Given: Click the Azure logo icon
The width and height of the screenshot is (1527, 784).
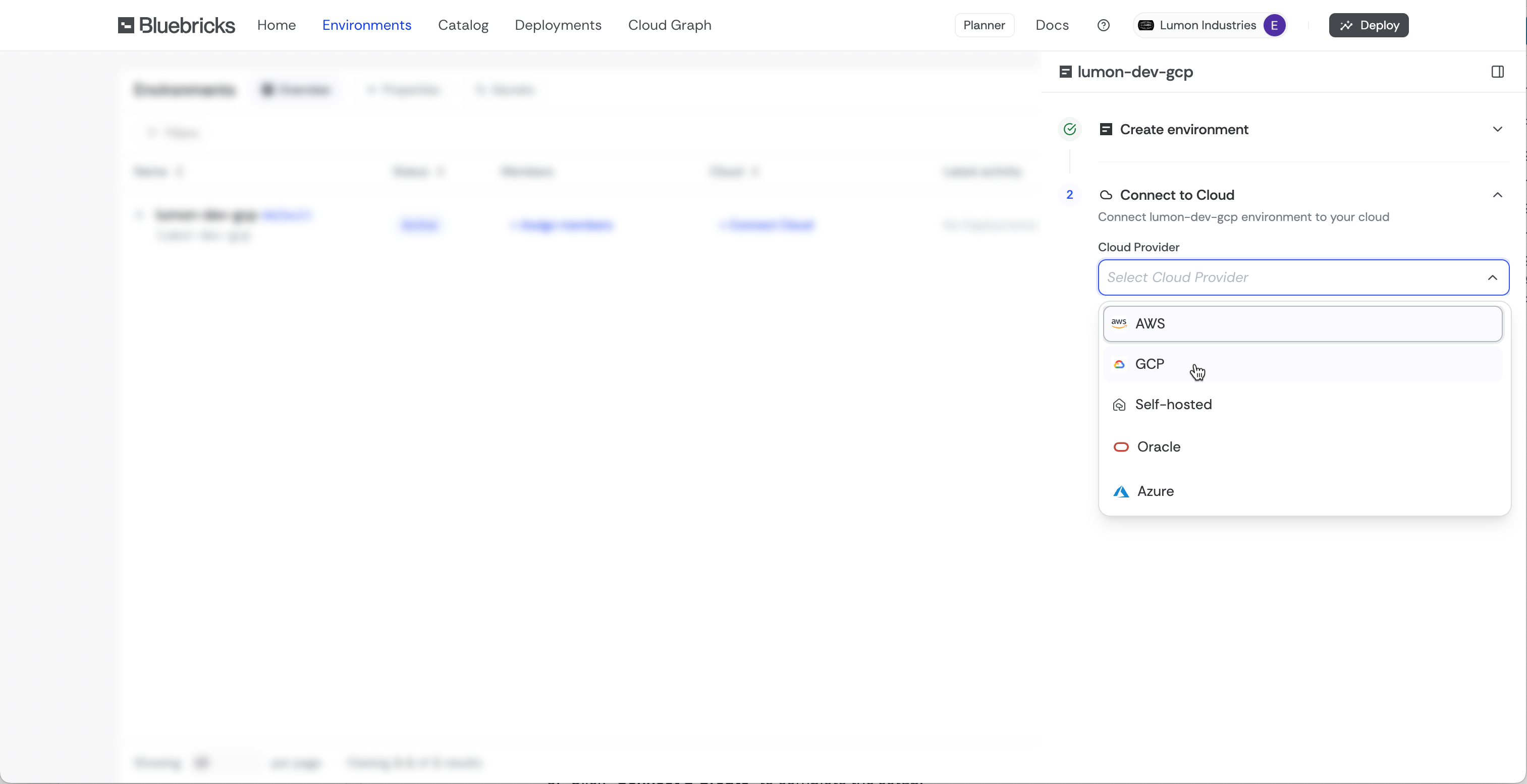Looking at the screenshot, I should pos(1120,491).
